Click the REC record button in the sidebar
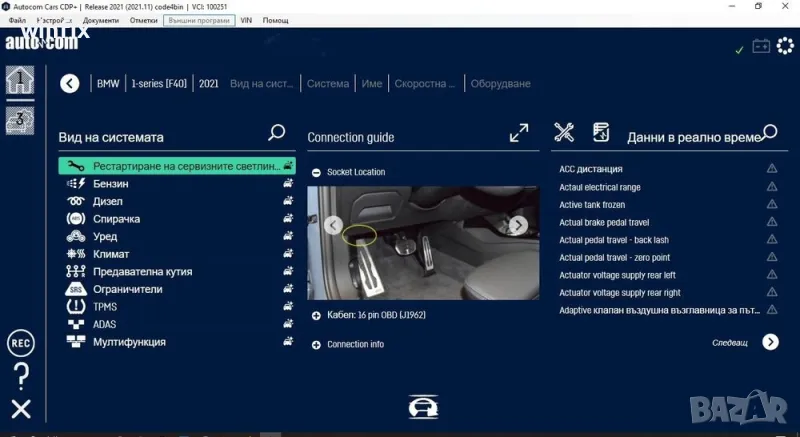 point(20,343)
